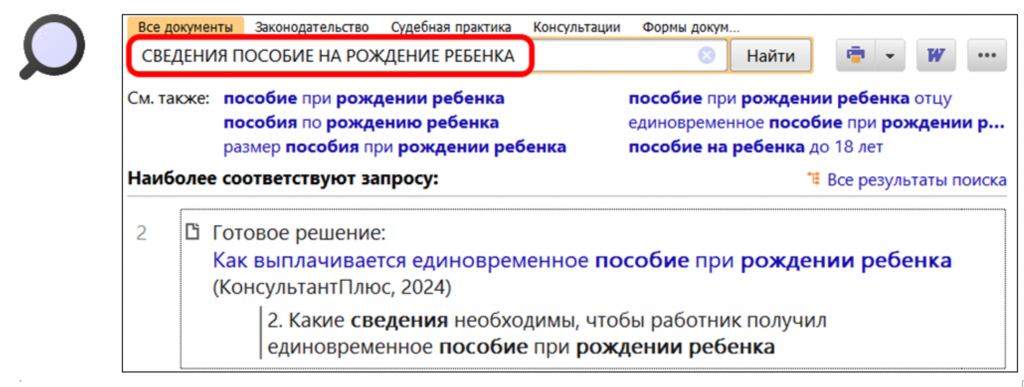The width and height of the screenshot is (1024, 387).
Task: Open section 2. Какие сведения необходимы
Action: (547, 333)
